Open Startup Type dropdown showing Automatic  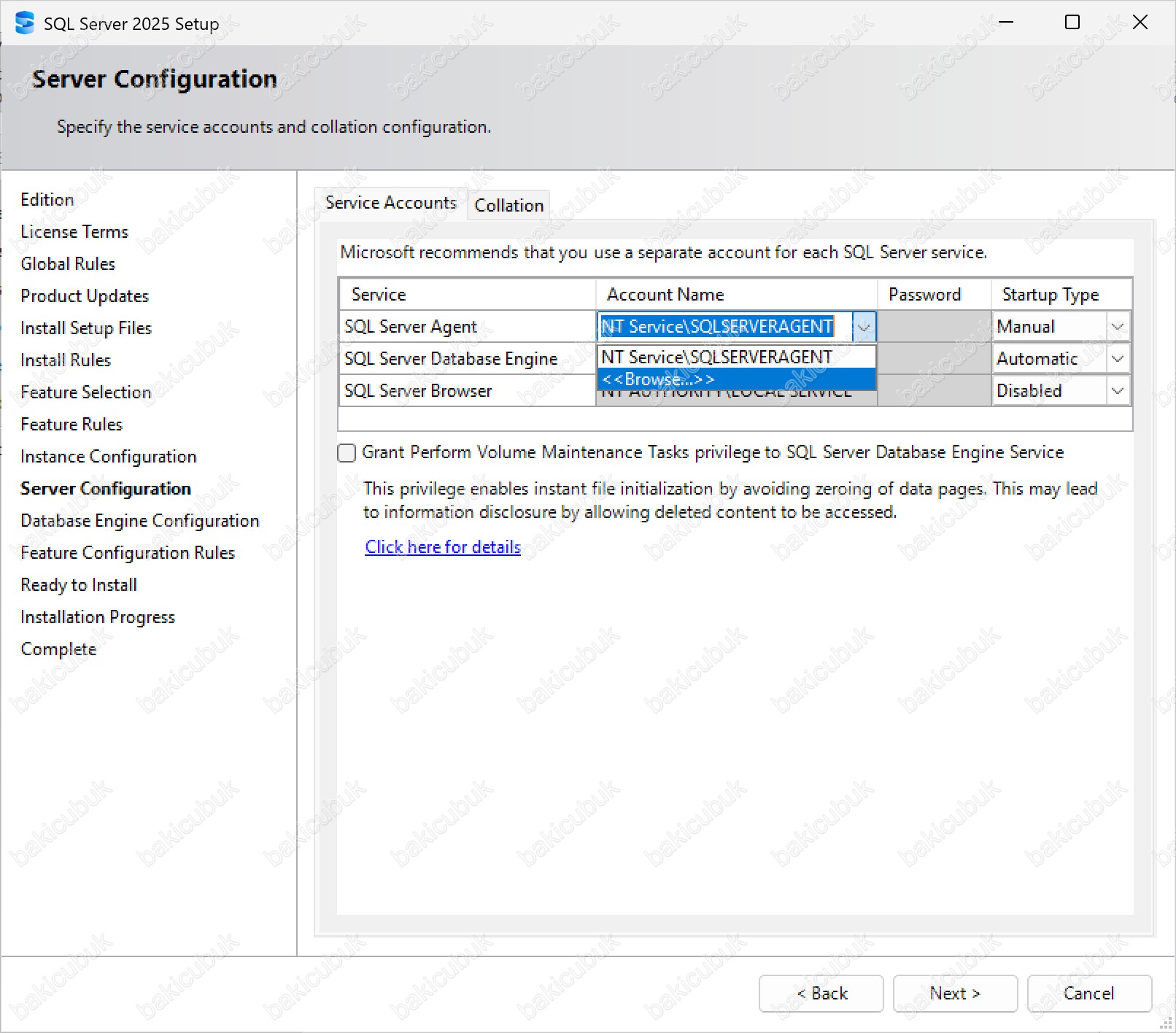(1117, 359)
